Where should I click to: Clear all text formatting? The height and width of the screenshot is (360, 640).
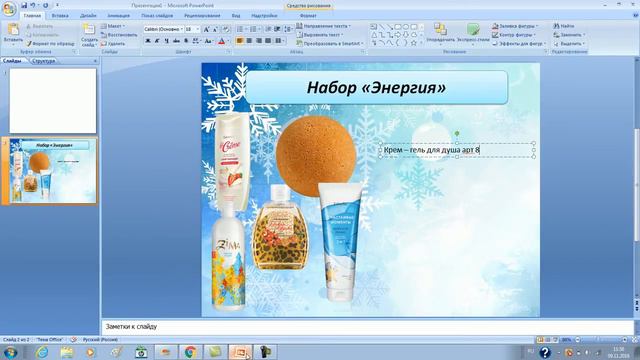pyautogui.click(x=226, y=29)
